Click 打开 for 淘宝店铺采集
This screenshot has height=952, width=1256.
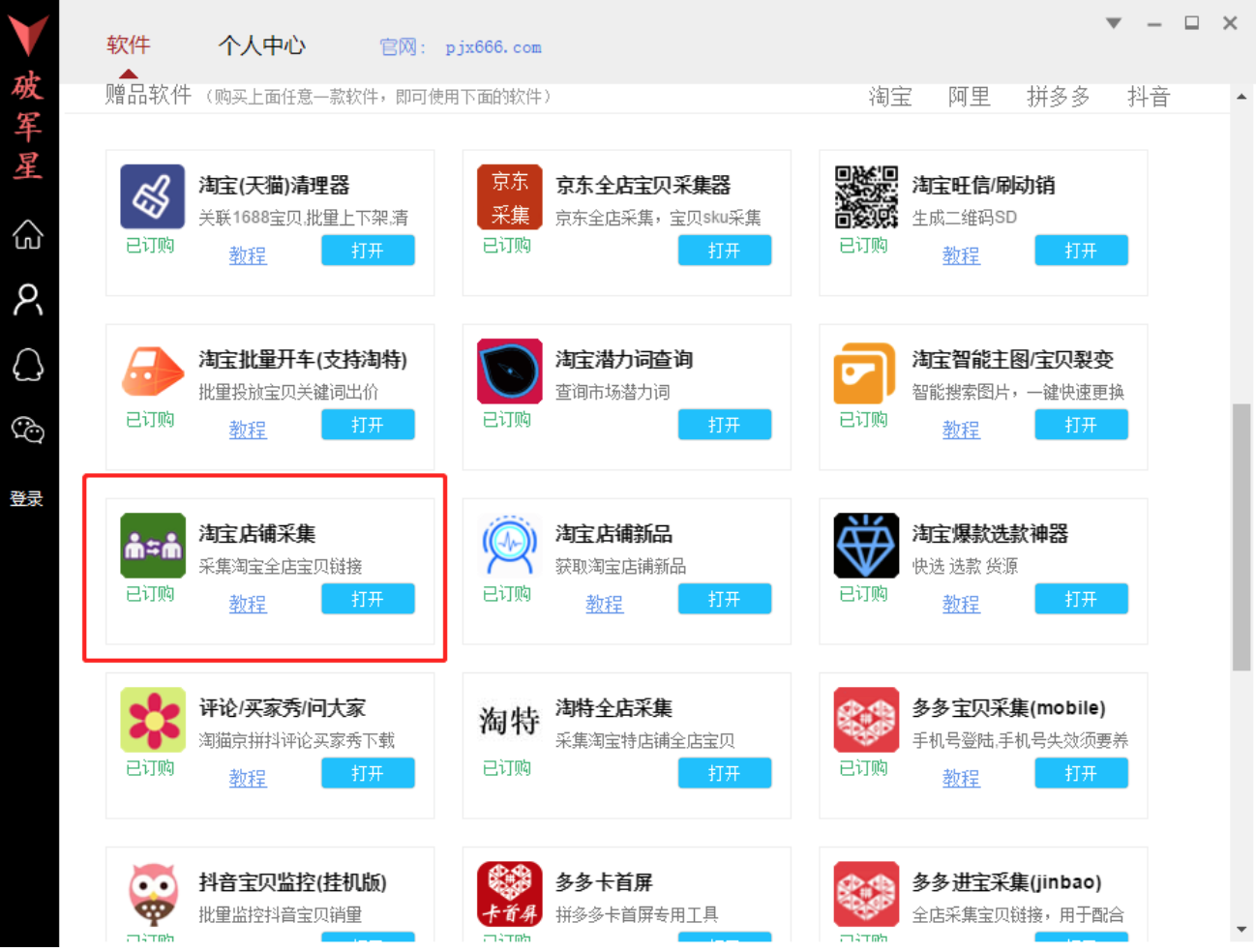[x=368, y=599]
